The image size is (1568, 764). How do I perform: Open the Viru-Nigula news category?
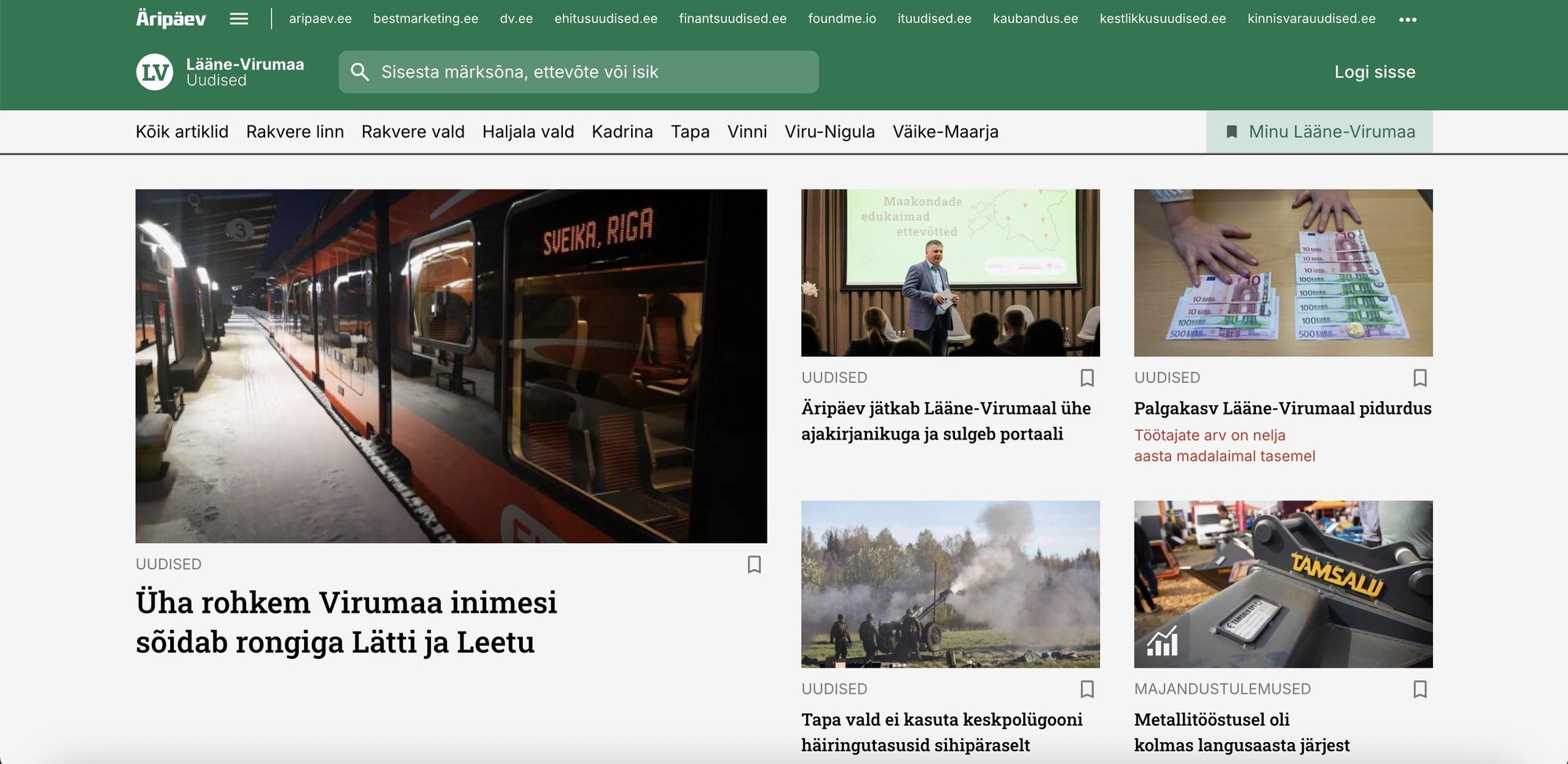pyautogui.click(x=829, y=132)
